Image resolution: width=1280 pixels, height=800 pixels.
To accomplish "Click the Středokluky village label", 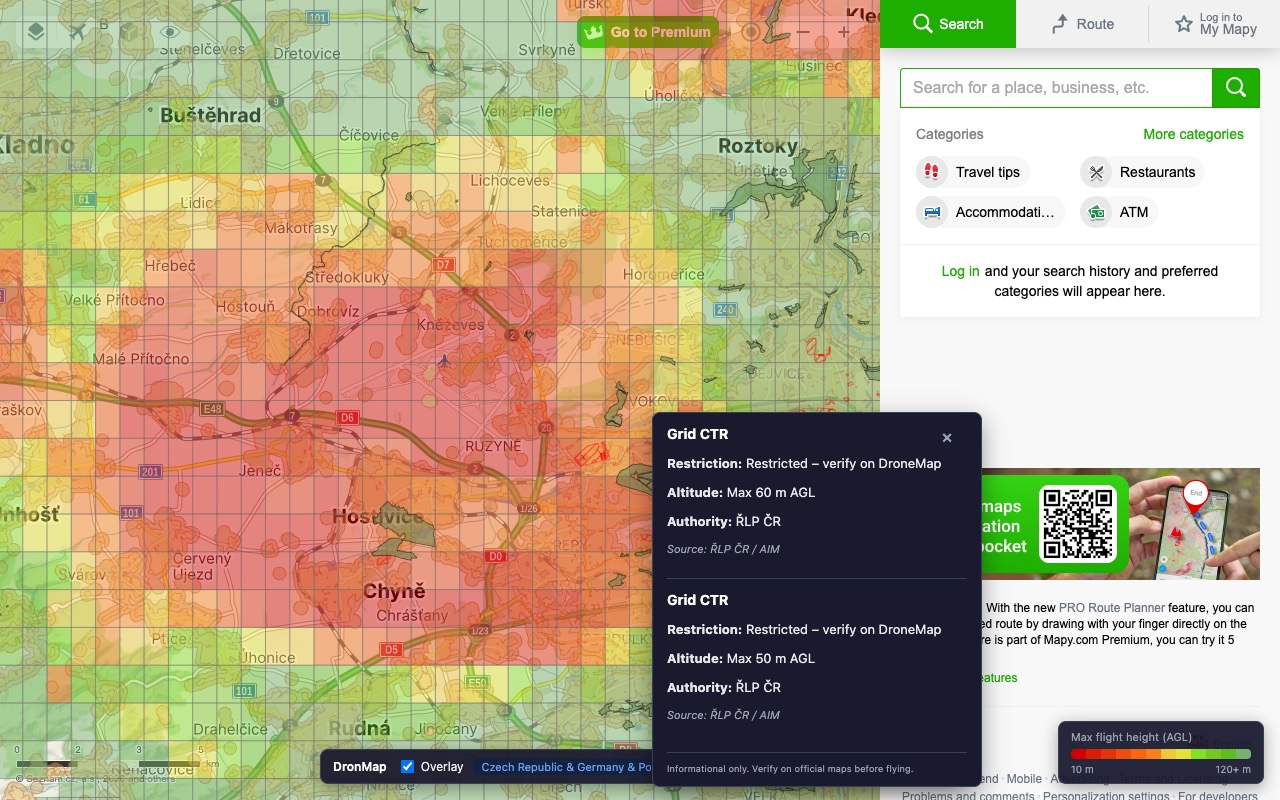I will [347, 277].
